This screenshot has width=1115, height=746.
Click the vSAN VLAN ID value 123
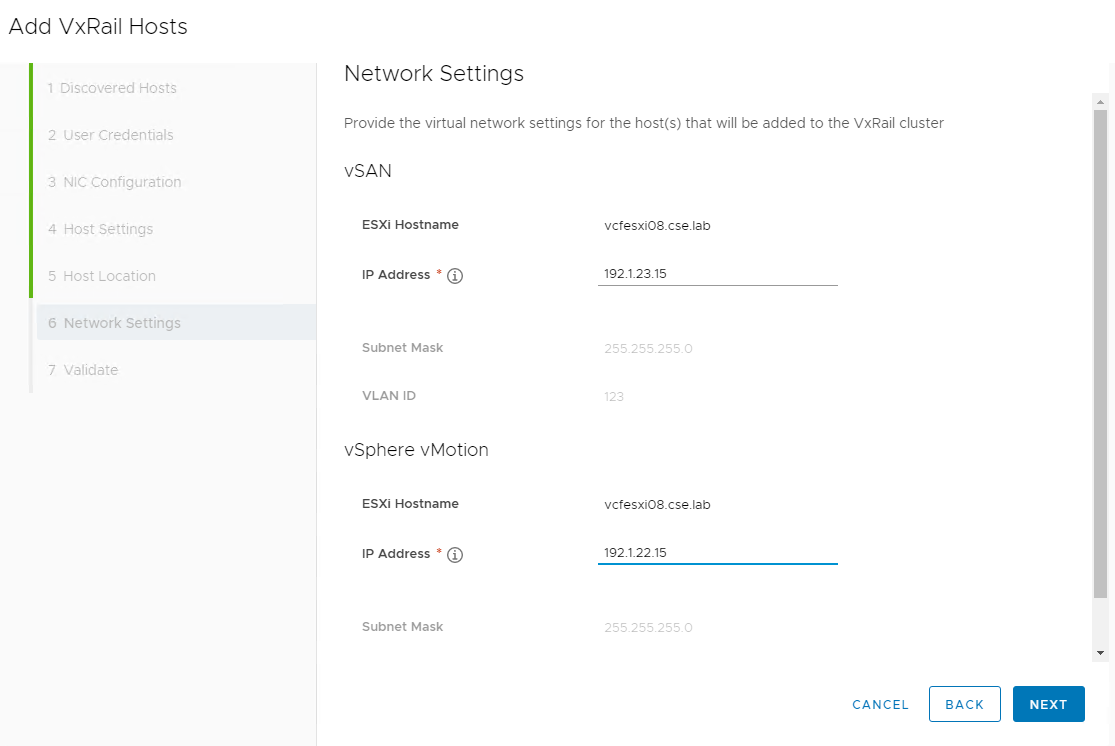tap(614, 397)
